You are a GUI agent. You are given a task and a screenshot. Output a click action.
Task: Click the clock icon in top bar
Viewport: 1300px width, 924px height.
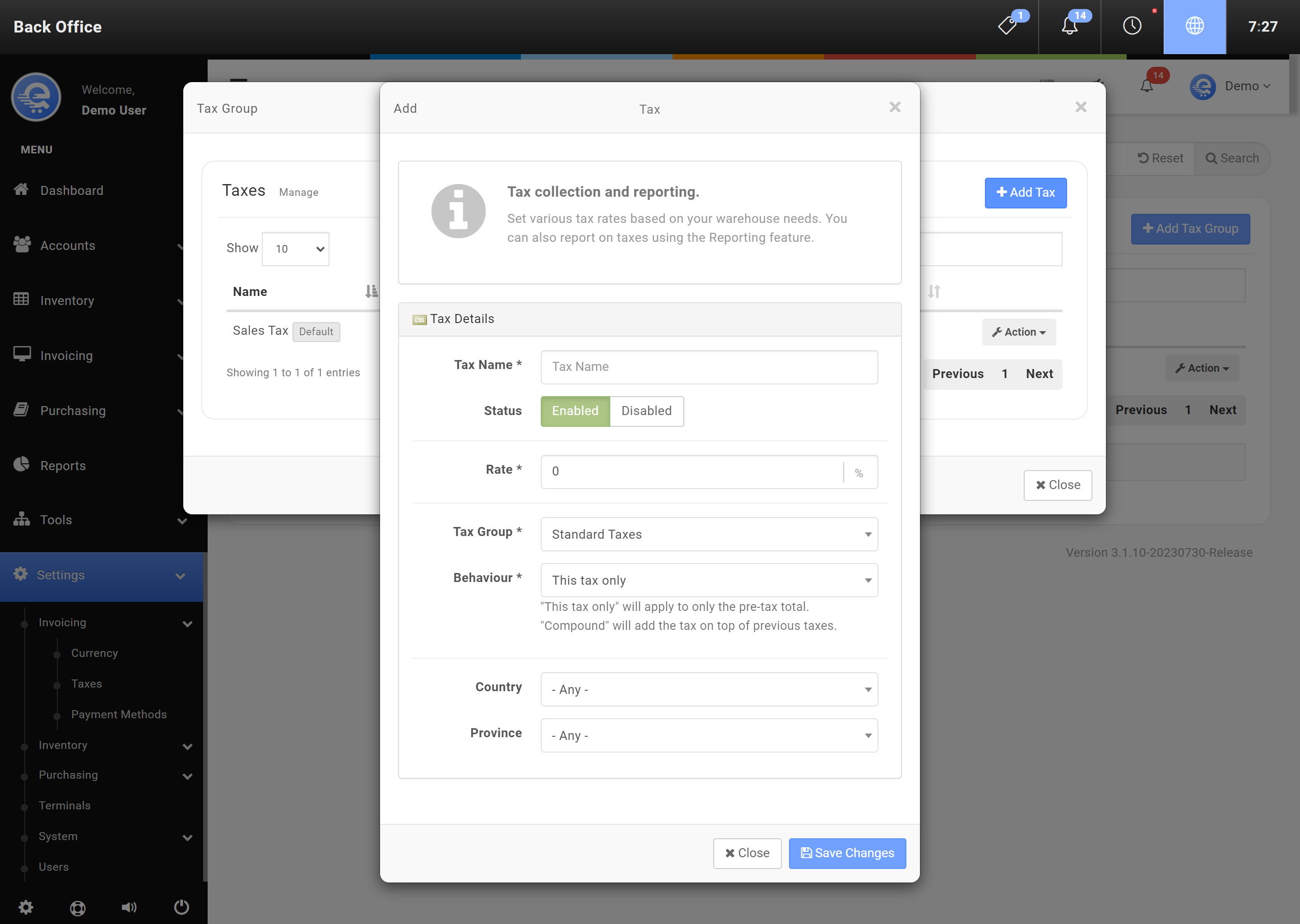click(1132, 26)
